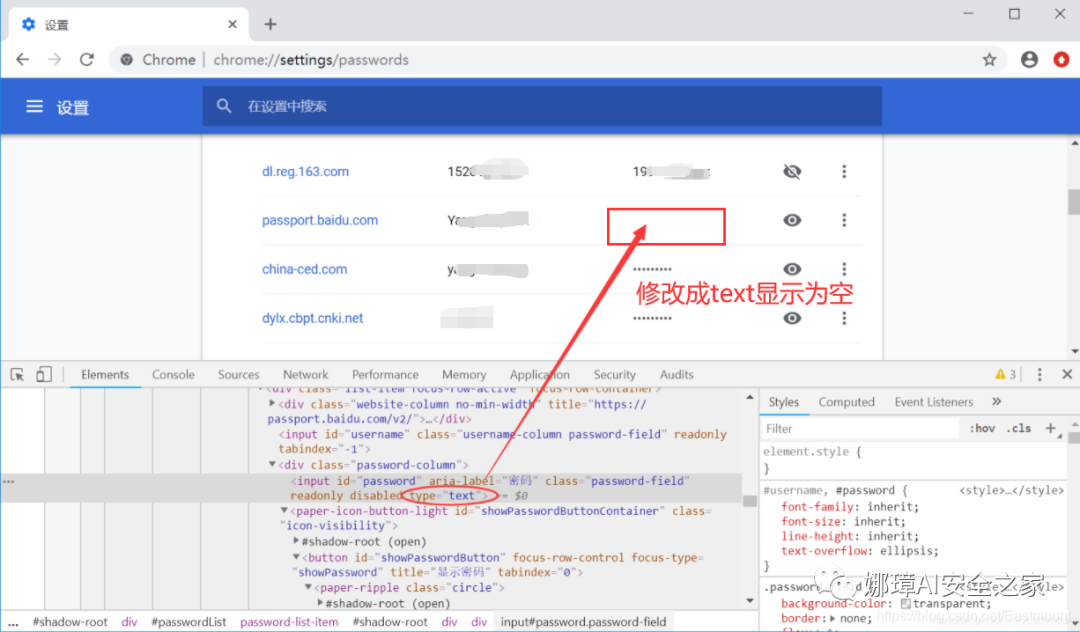
Task: Close the DevTools panel
Action: click(1067, 375)
